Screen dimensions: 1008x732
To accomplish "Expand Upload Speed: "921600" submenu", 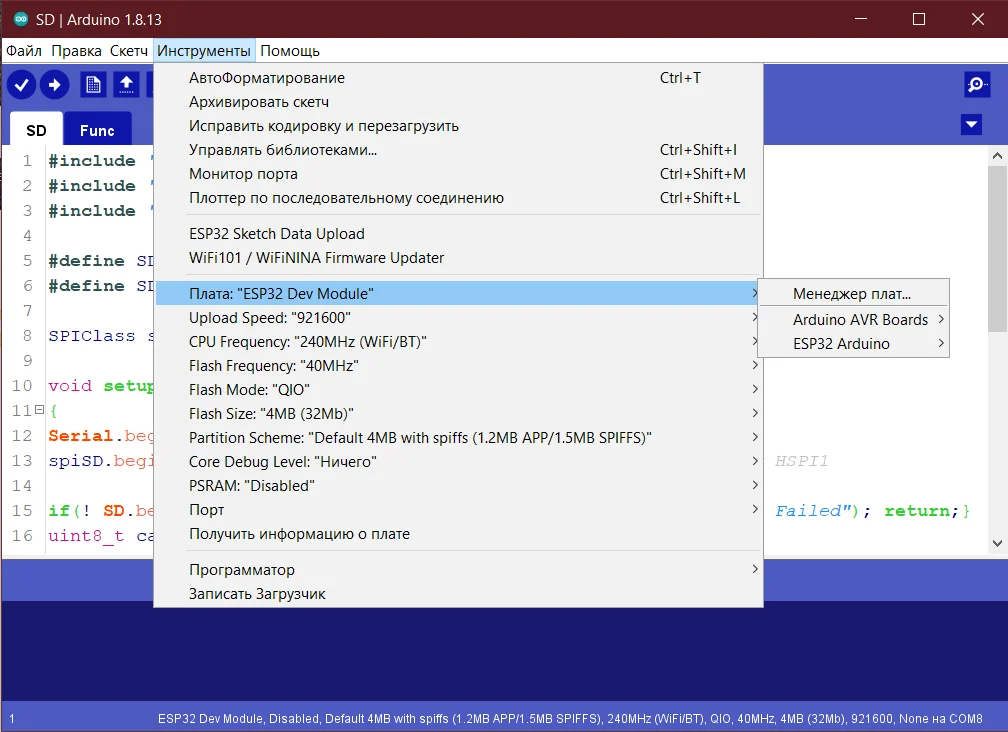I will [x=459, y=317].
